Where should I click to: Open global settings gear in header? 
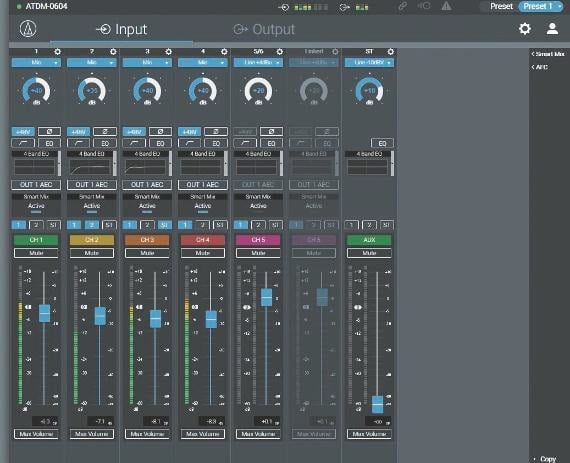pos(525,29)
